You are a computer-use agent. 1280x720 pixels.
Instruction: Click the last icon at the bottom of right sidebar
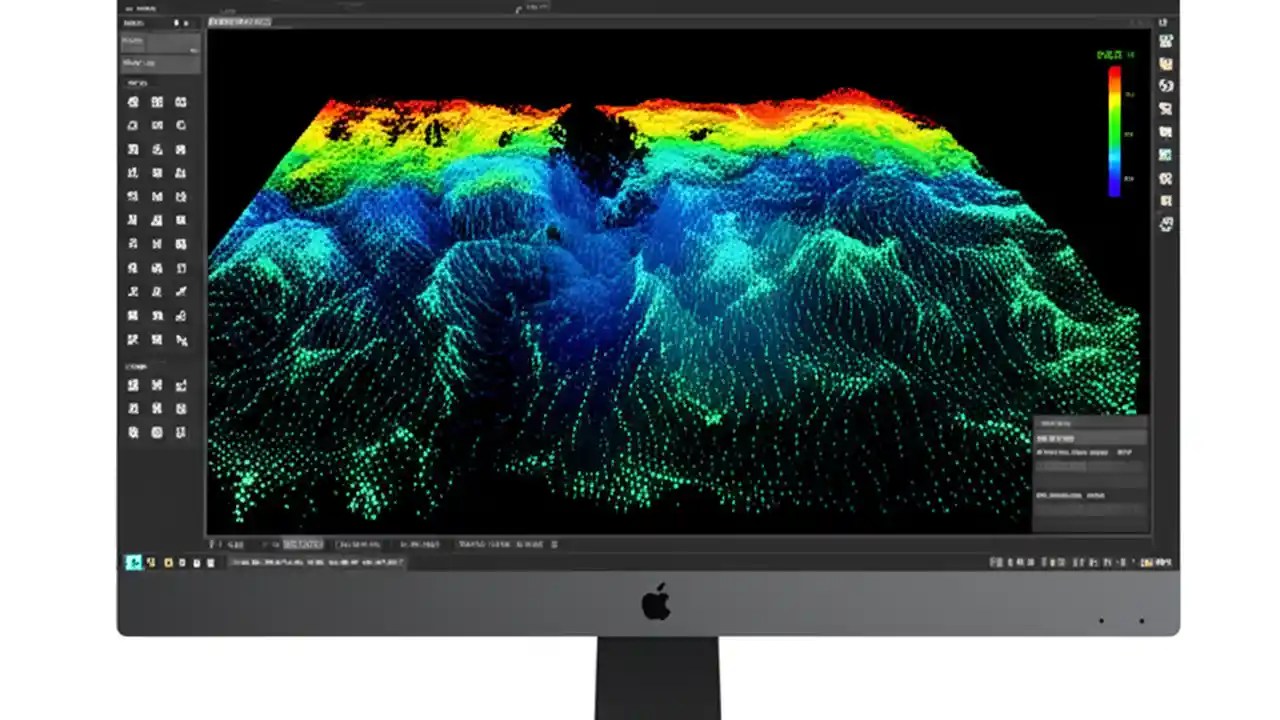click(x=1165, y=224)
